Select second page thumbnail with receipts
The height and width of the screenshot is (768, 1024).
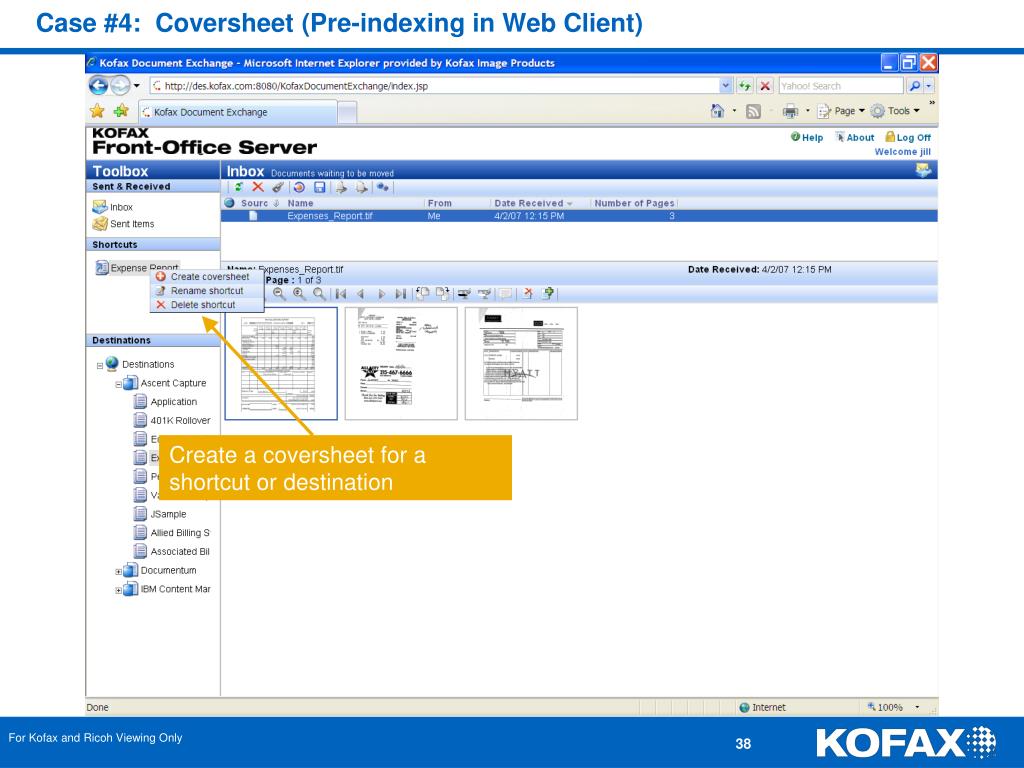click(401, 364)
